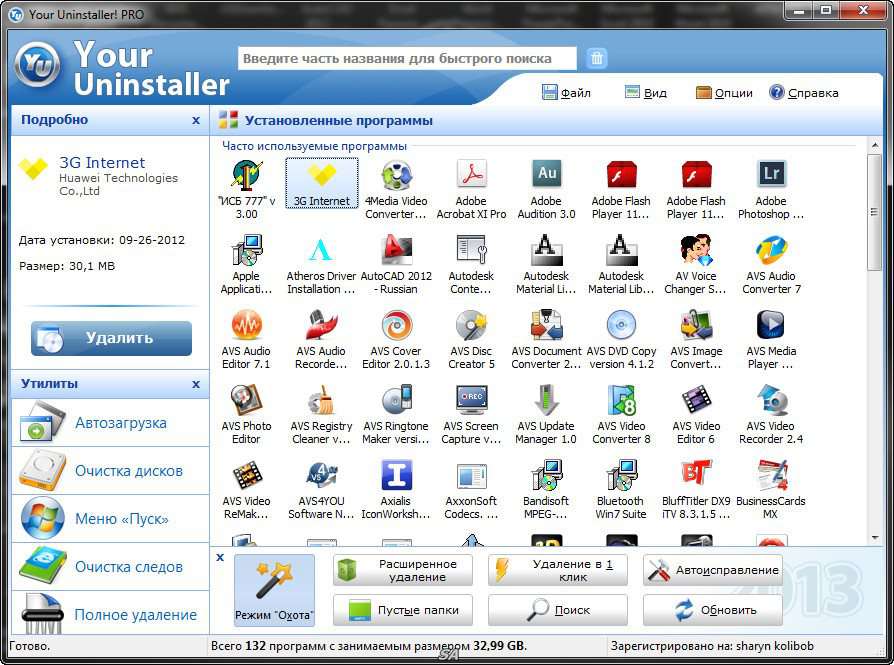Select the Axialis IconWorkshop icon
The height and width of the screenshot is (665, 894).
pyautogui.click(x=396, y=475)
